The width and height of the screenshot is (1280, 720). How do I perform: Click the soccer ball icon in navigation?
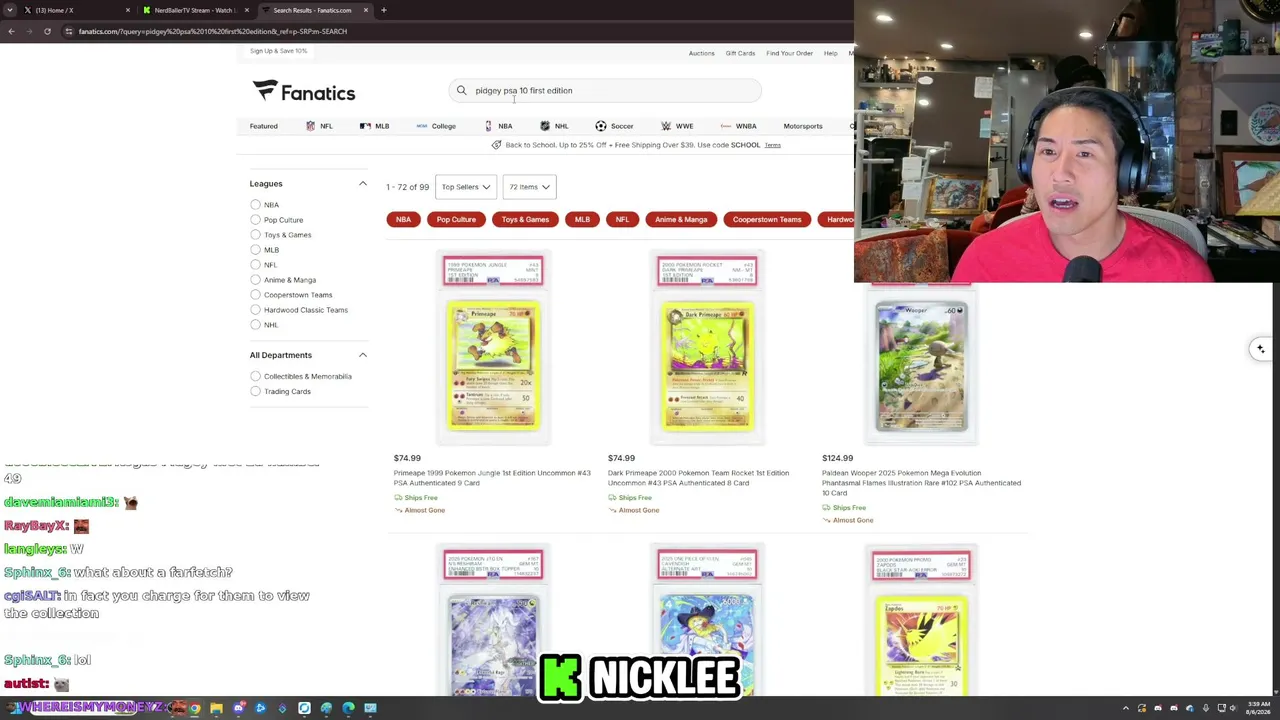(600, 126)
